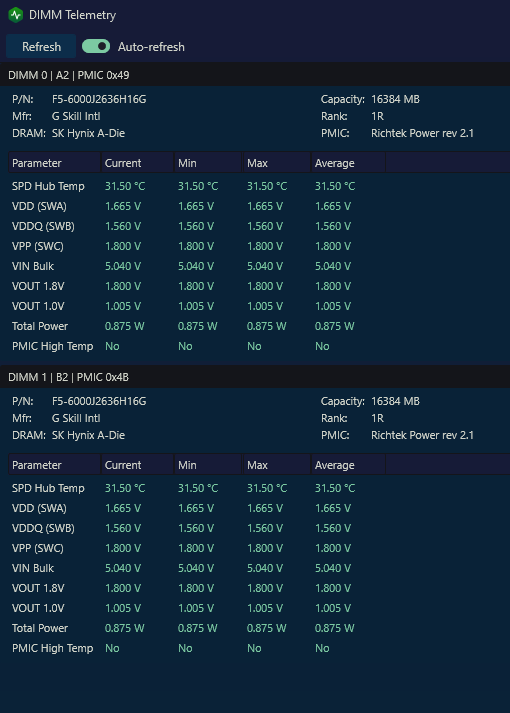510x713 pixels.
Task: Click the Refresh button
Action: tap(41, 46)
